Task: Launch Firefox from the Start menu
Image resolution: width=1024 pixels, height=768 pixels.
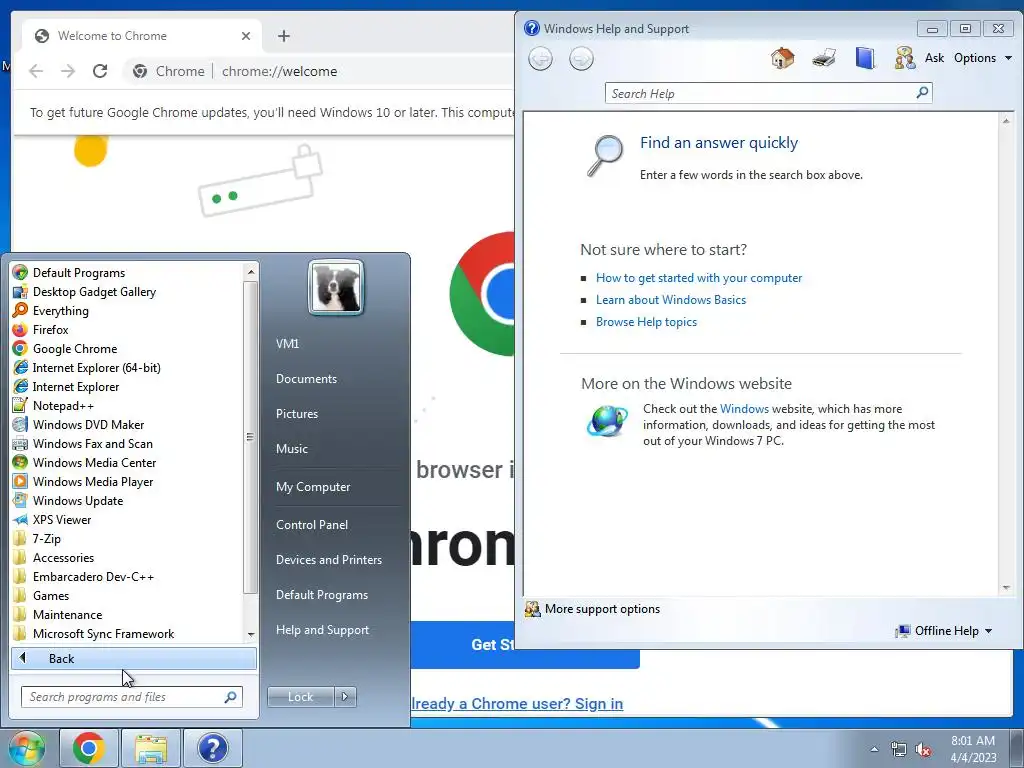Action: 50,330
